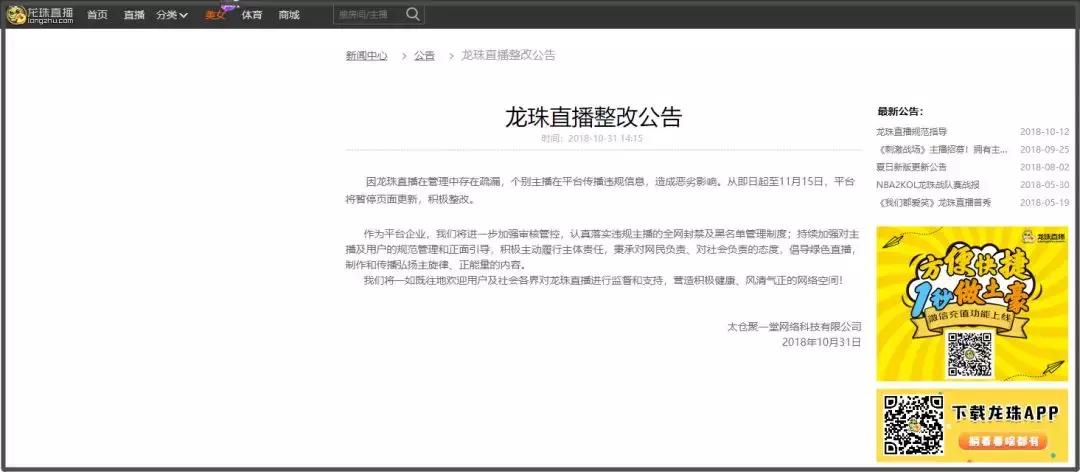Open announcement 夏日新版更新公告

click(911, 167)
